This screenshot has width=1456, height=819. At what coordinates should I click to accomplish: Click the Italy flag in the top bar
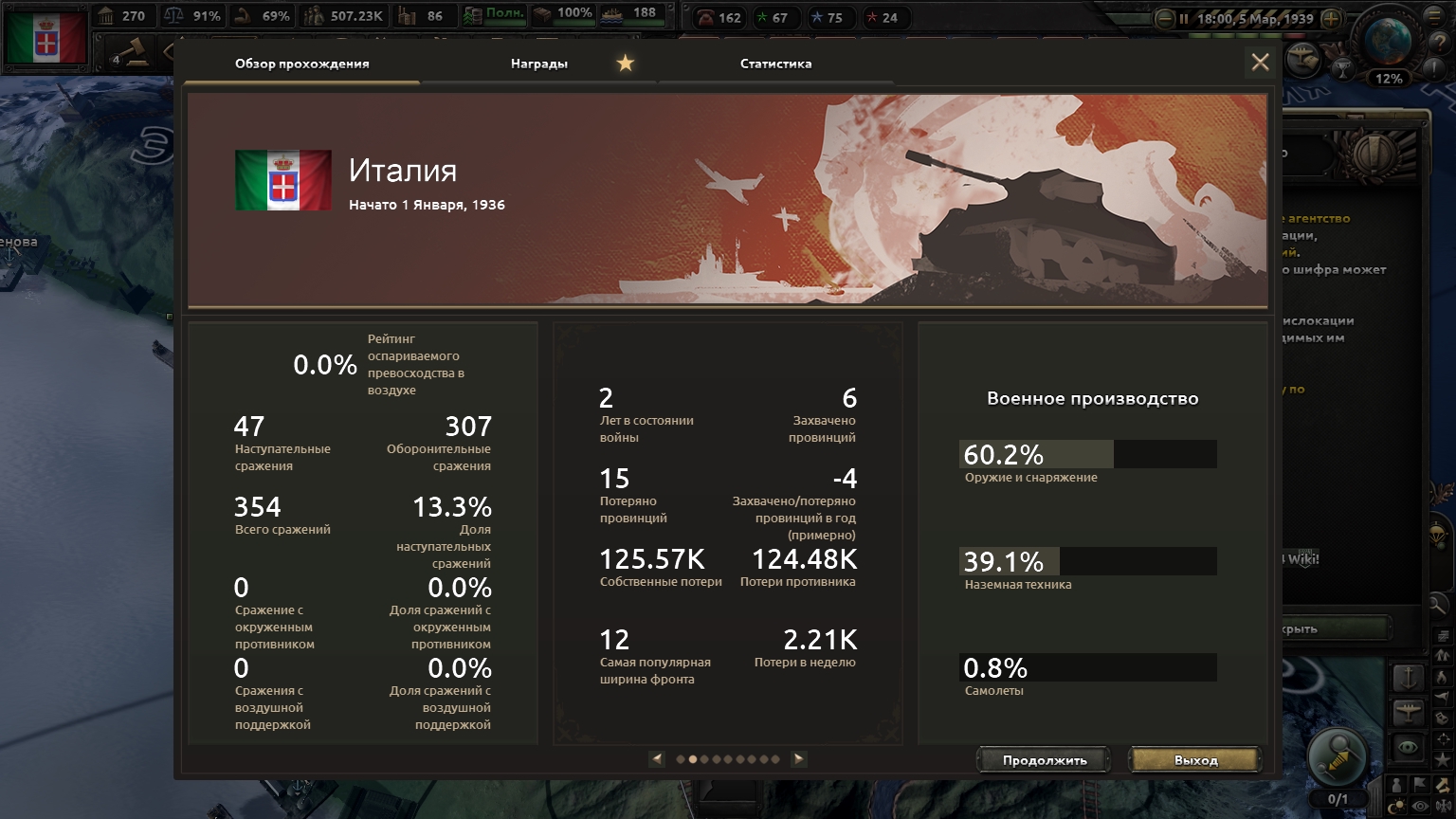(x=45, y=36)
